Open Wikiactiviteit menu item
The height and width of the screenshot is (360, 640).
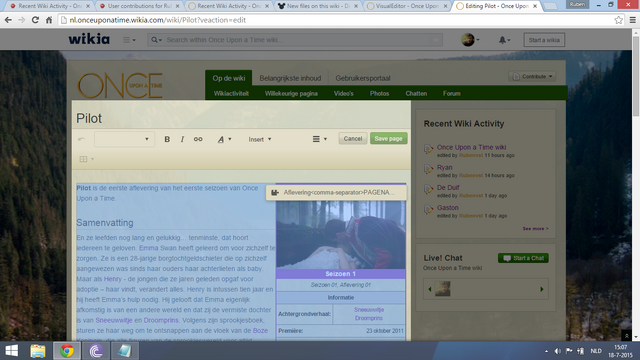click(x=231, y=93)
